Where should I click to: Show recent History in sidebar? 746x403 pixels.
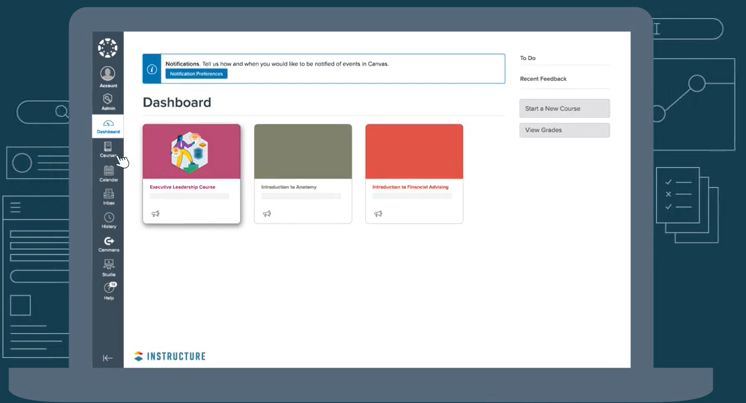[108, 220]
